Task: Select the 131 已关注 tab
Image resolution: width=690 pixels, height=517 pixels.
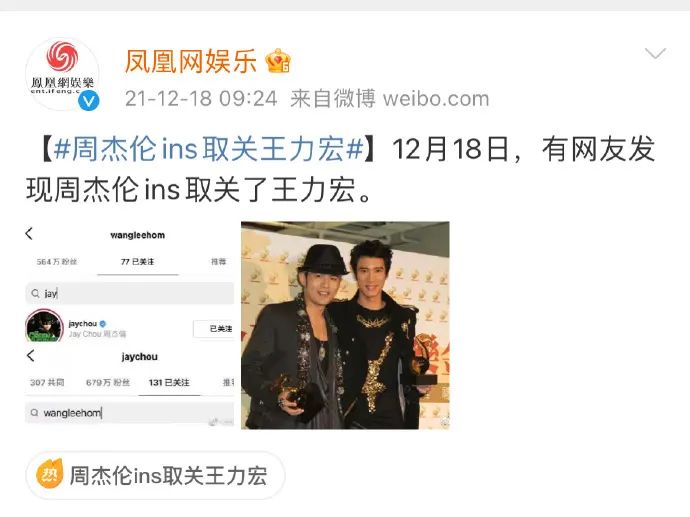Action: pyautogui.click(x=169, y=383)
